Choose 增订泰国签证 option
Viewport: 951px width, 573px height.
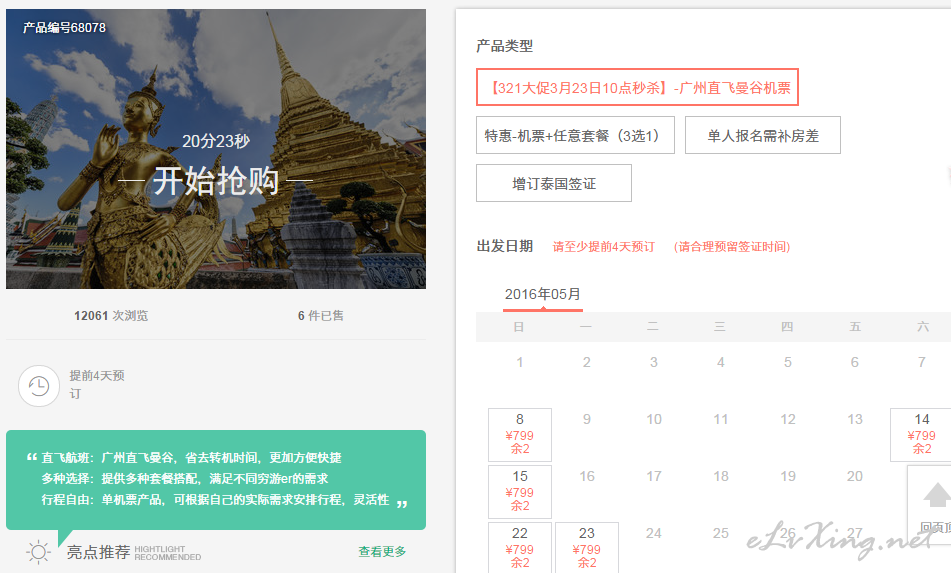click(554, 183)
